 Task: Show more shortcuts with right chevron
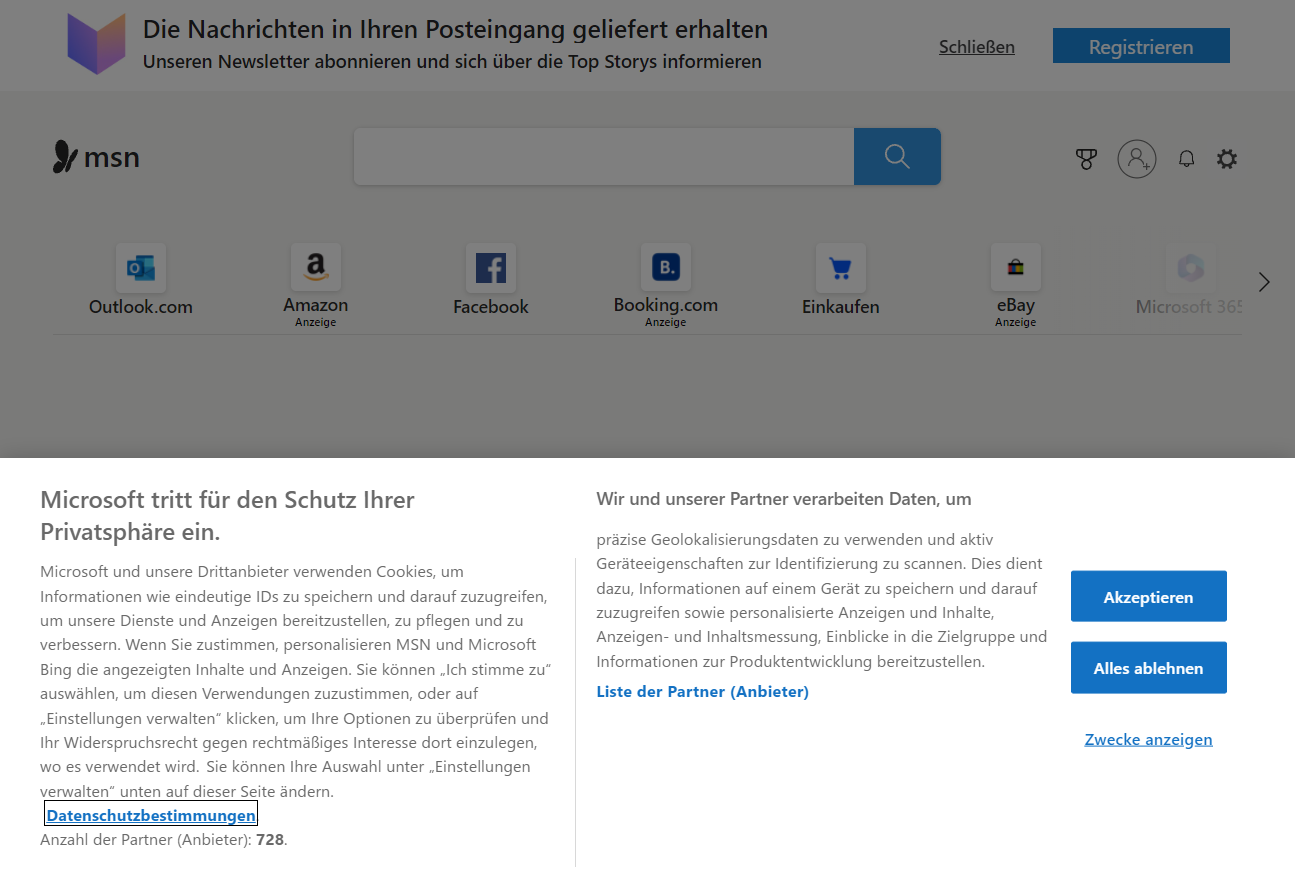1264,282
